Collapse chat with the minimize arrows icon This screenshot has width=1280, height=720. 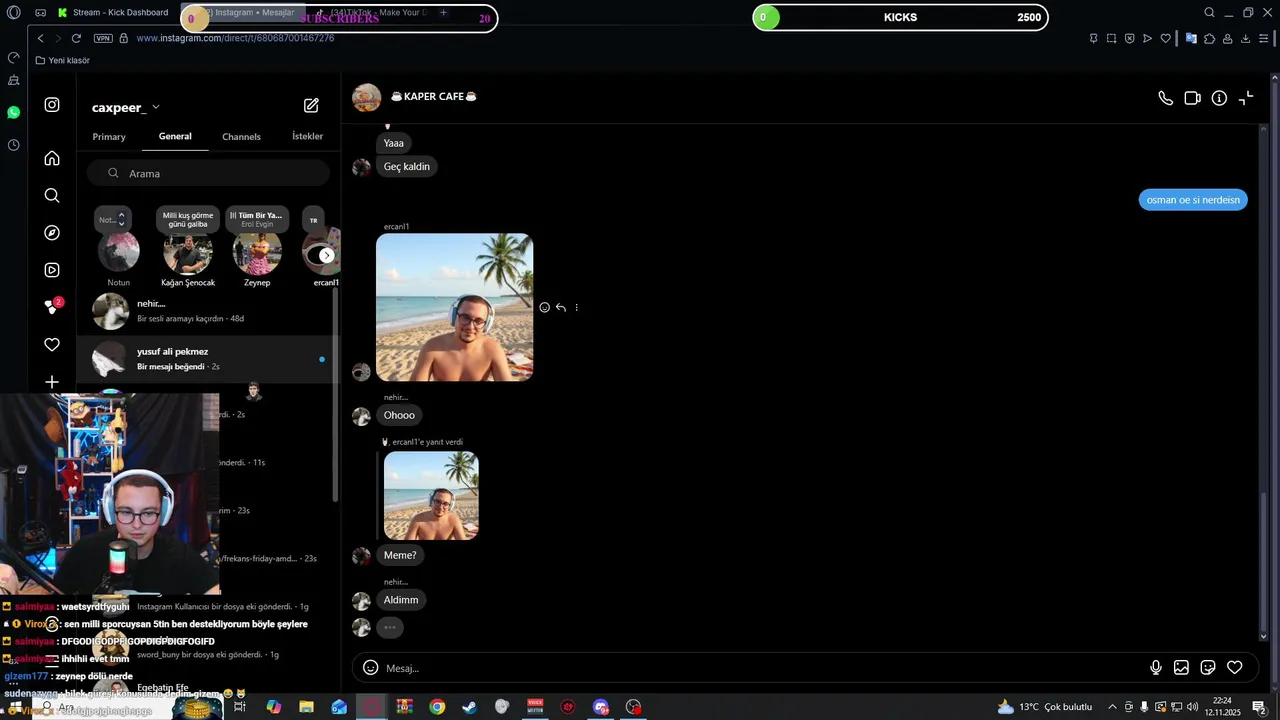[x=1246, y=98]
